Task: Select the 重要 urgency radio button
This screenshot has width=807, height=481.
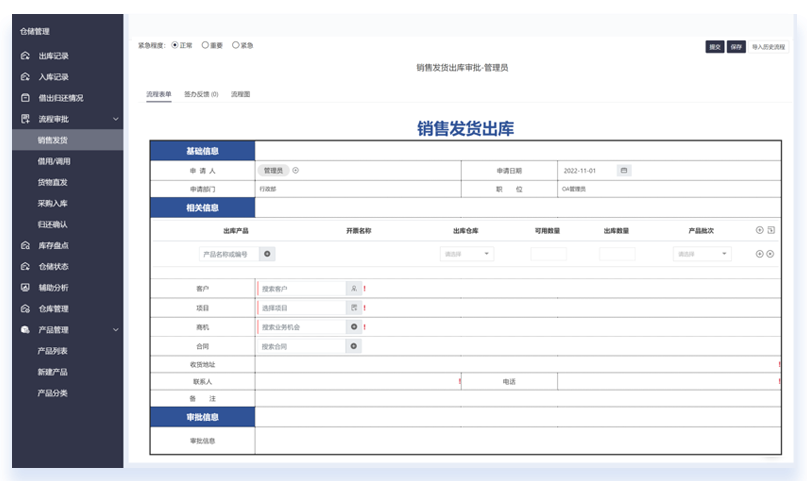Action: [x=206, y=45]
